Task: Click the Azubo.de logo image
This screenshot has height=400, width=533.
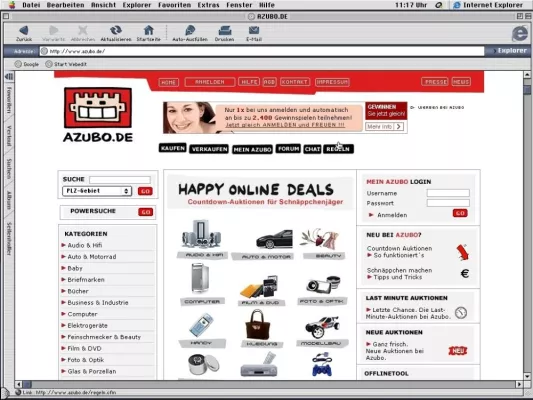Action: point(98,115)
